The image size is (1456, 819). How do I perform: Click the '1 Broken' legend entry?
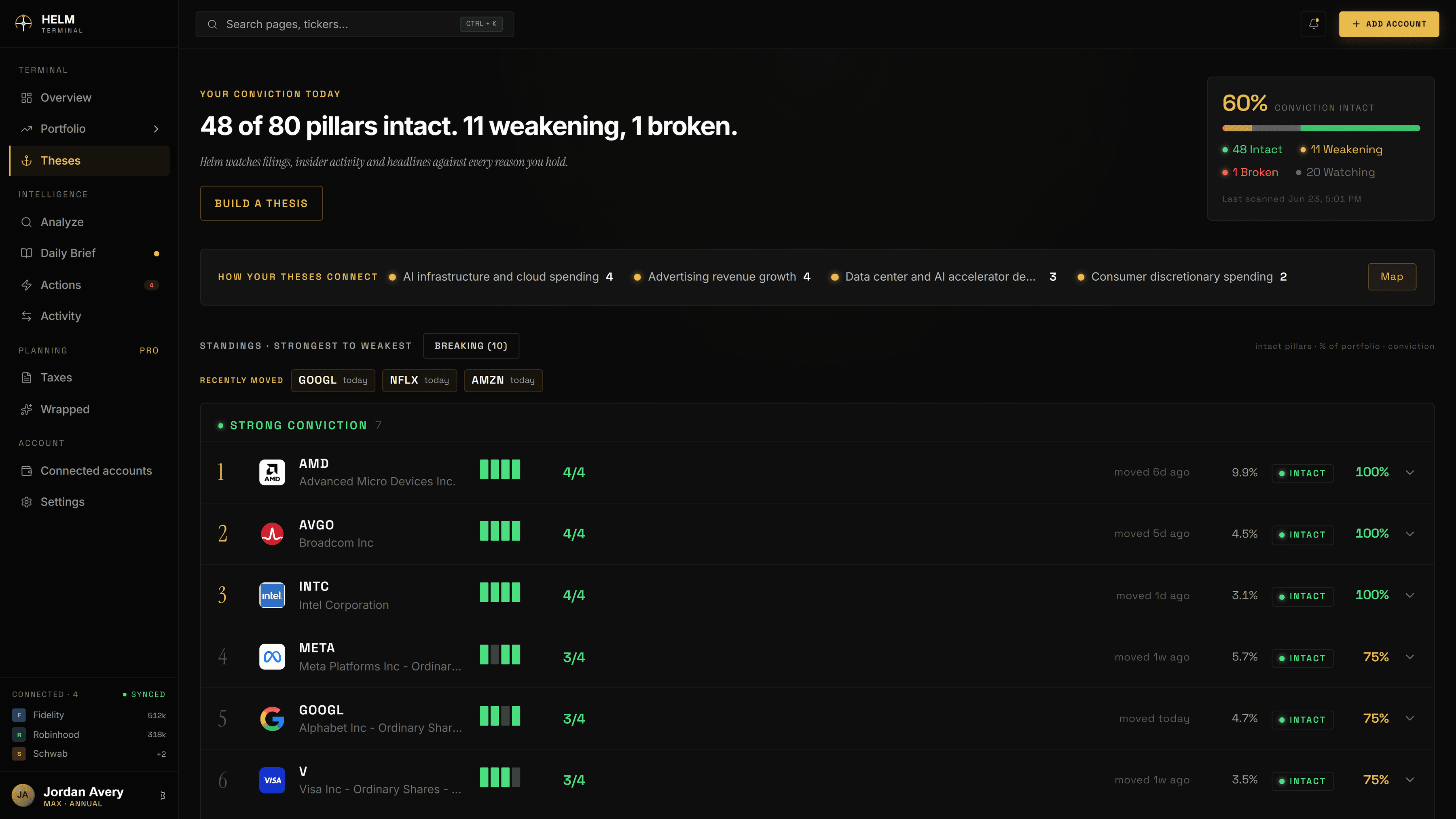coord(1250,172)
